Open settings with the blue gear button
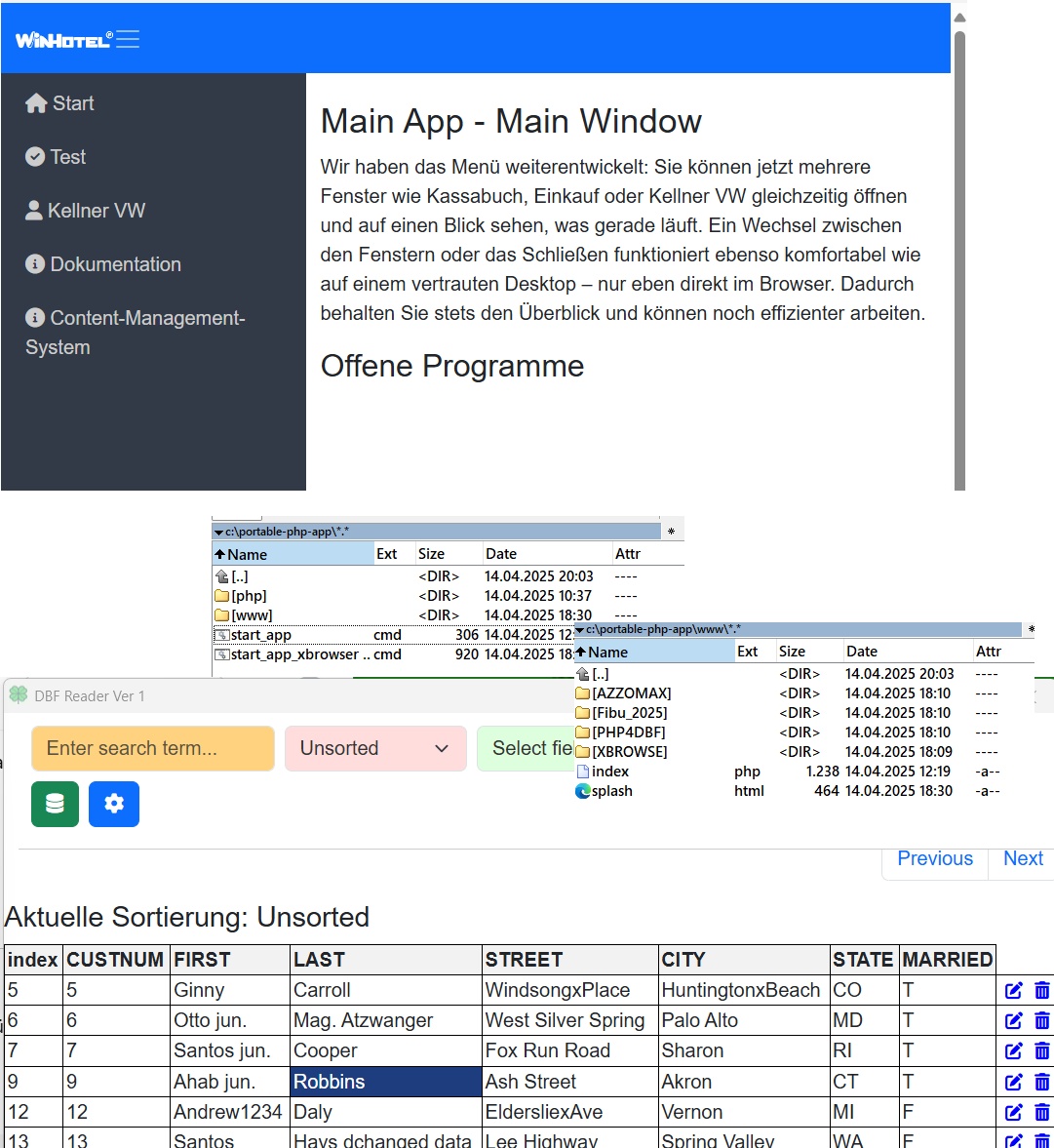 tap(114, 804)
